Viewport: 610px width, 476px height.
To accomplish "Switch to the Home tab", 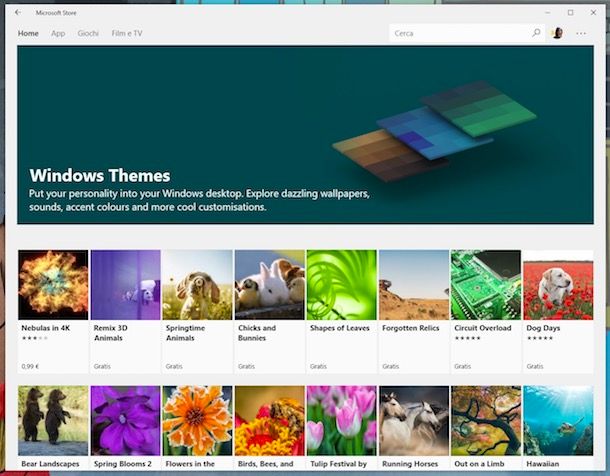I will (28, 33).
